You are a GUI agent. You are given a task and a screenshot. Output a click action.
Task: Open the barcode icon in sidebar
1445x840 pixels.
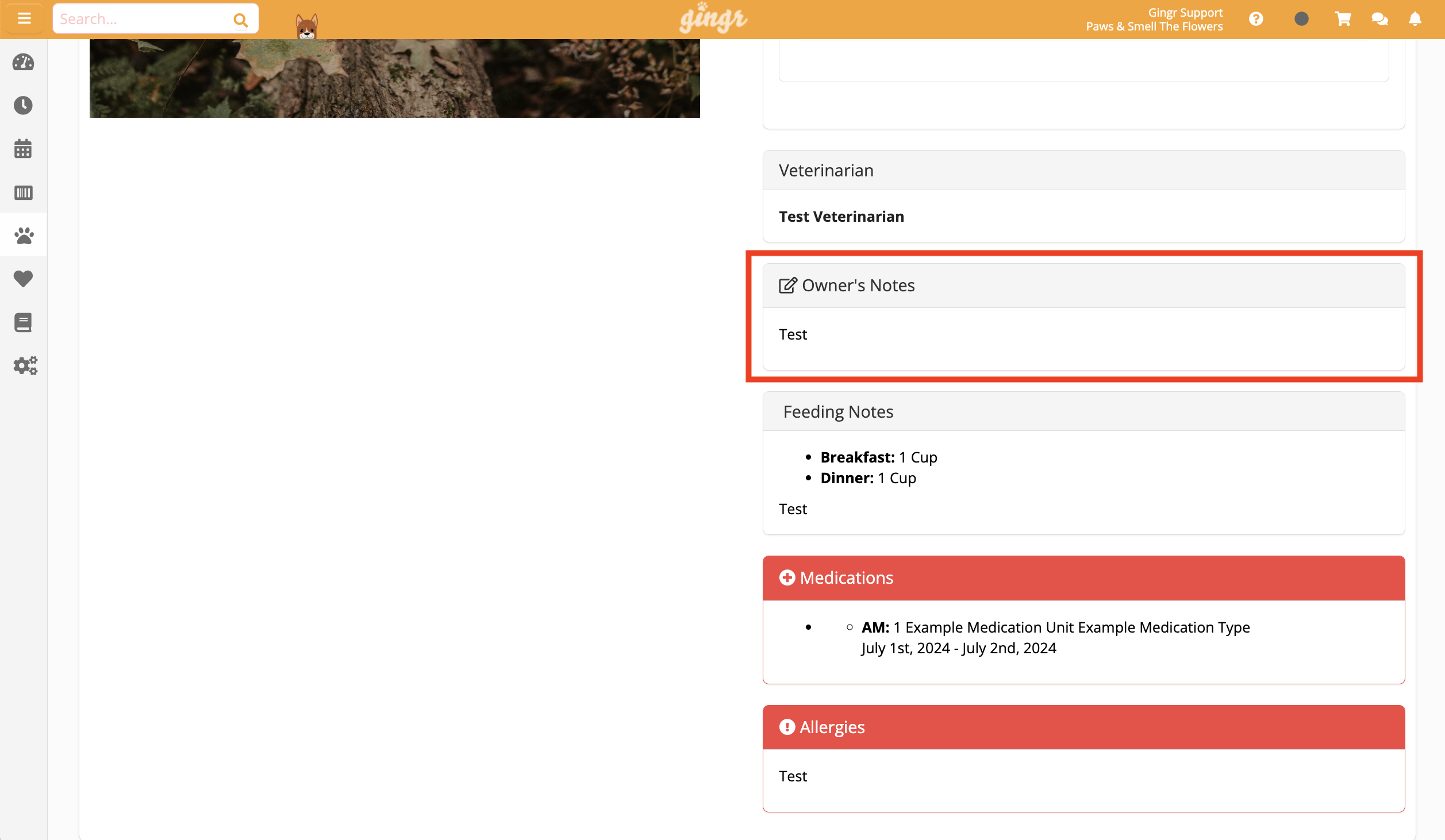[x=23, y=192]
